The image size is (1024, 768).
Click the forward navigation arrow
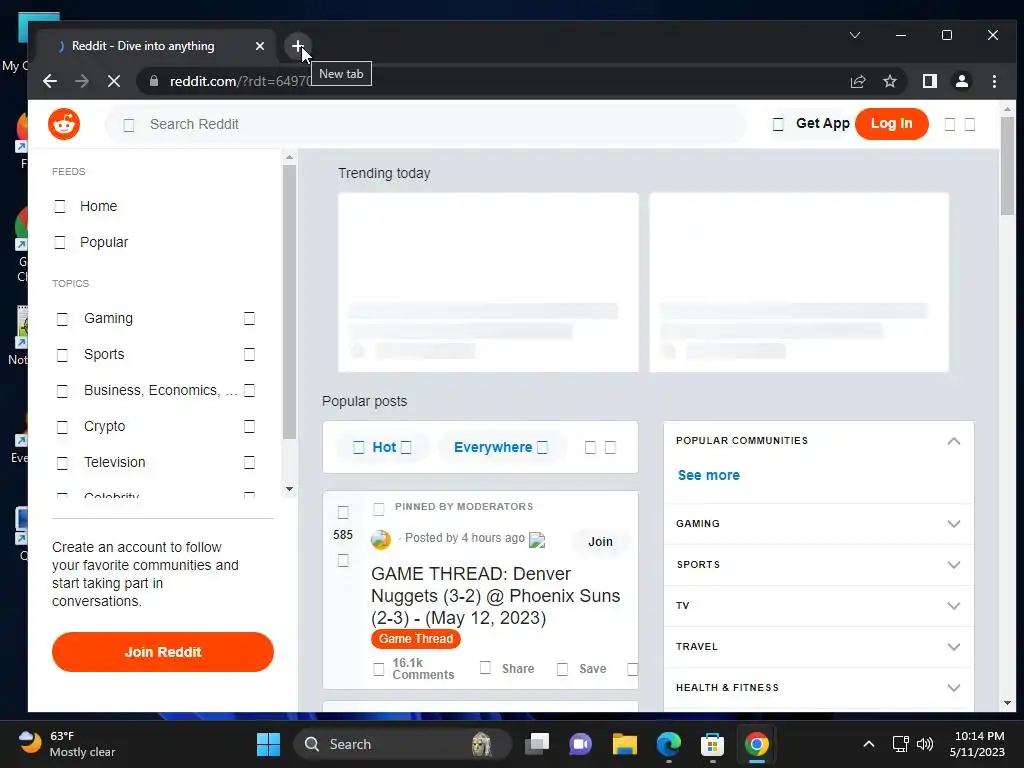point(82,81)
